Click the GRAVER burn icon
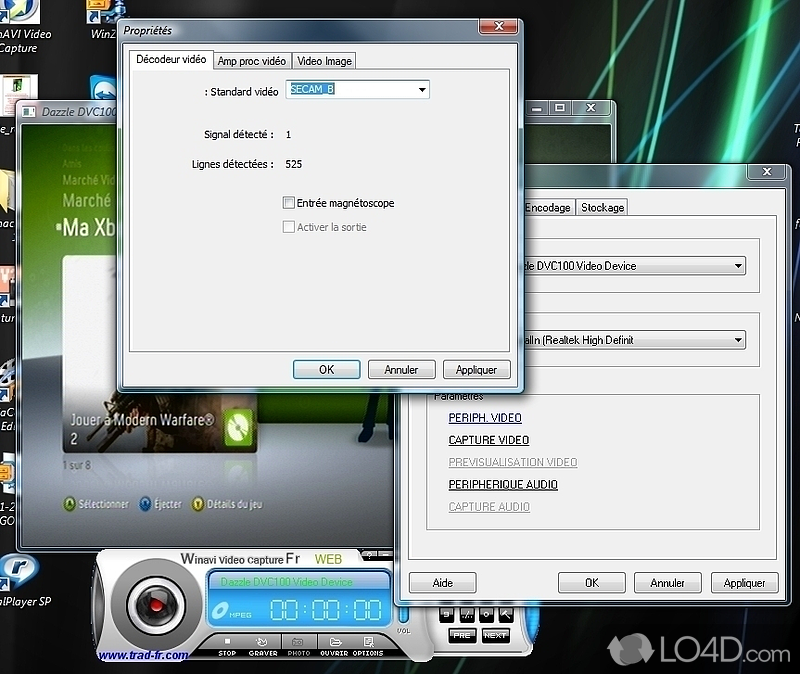Screen dimensions: 800x674 (262, 644)
